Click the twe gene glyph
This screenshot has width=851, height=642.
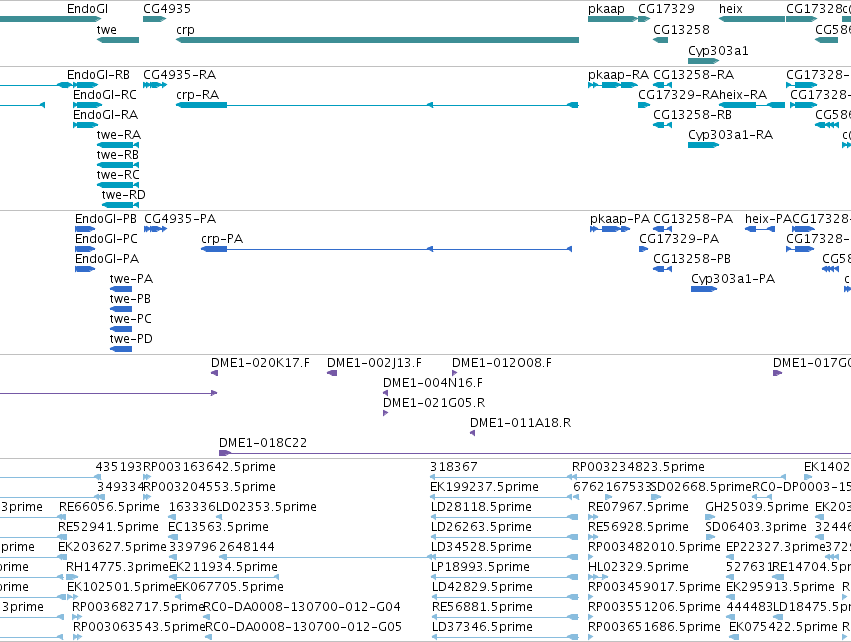(x=118, y=40)
